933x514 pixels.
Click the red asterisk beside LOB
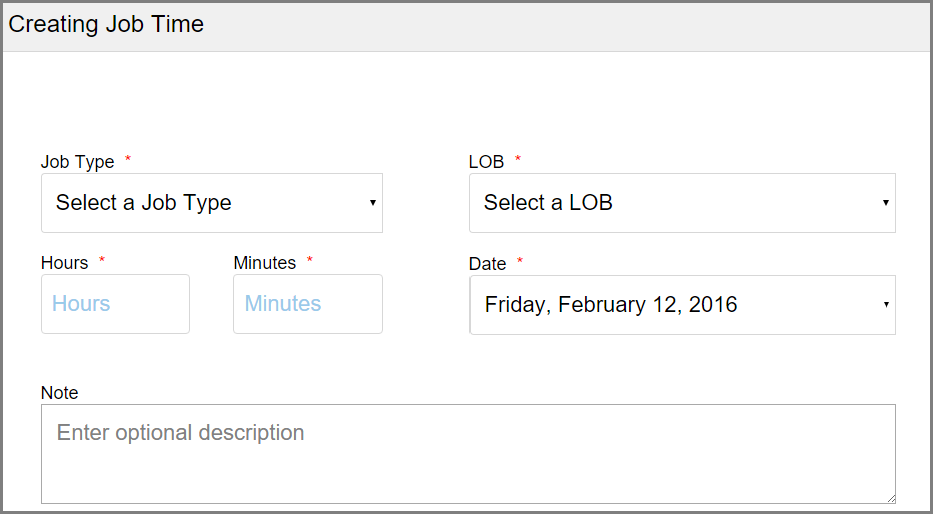518,160
